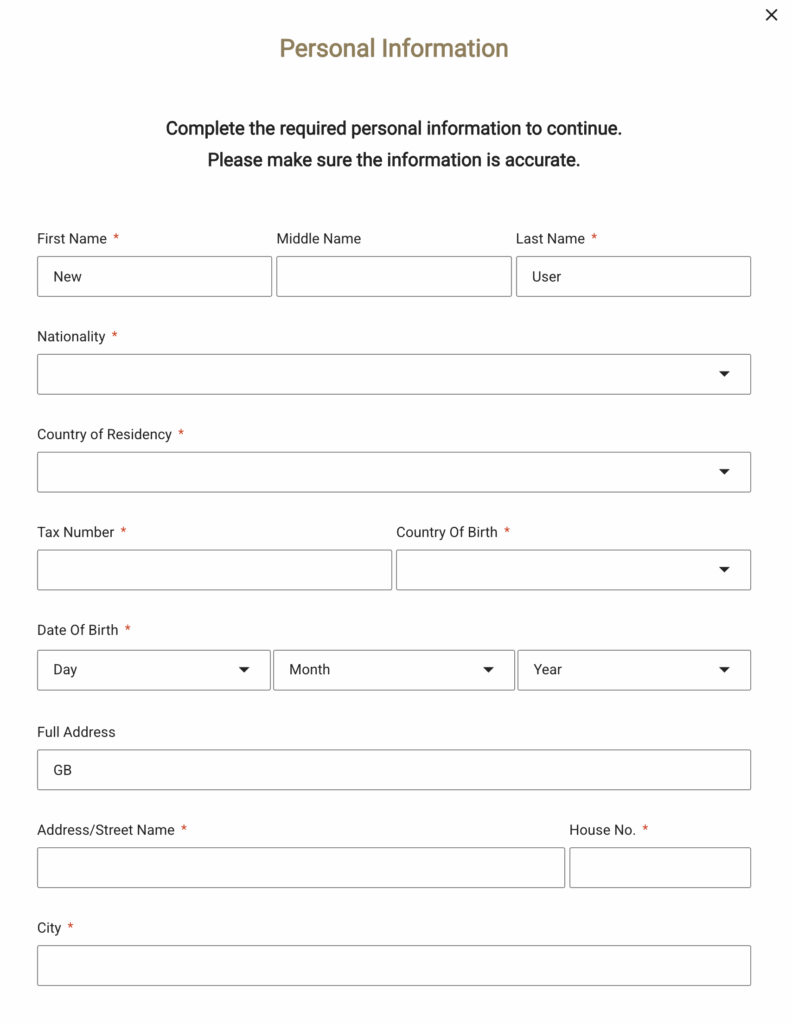Click the Country of Residency arrow icon
This screenshot has height=1024, width=792.
724,472
